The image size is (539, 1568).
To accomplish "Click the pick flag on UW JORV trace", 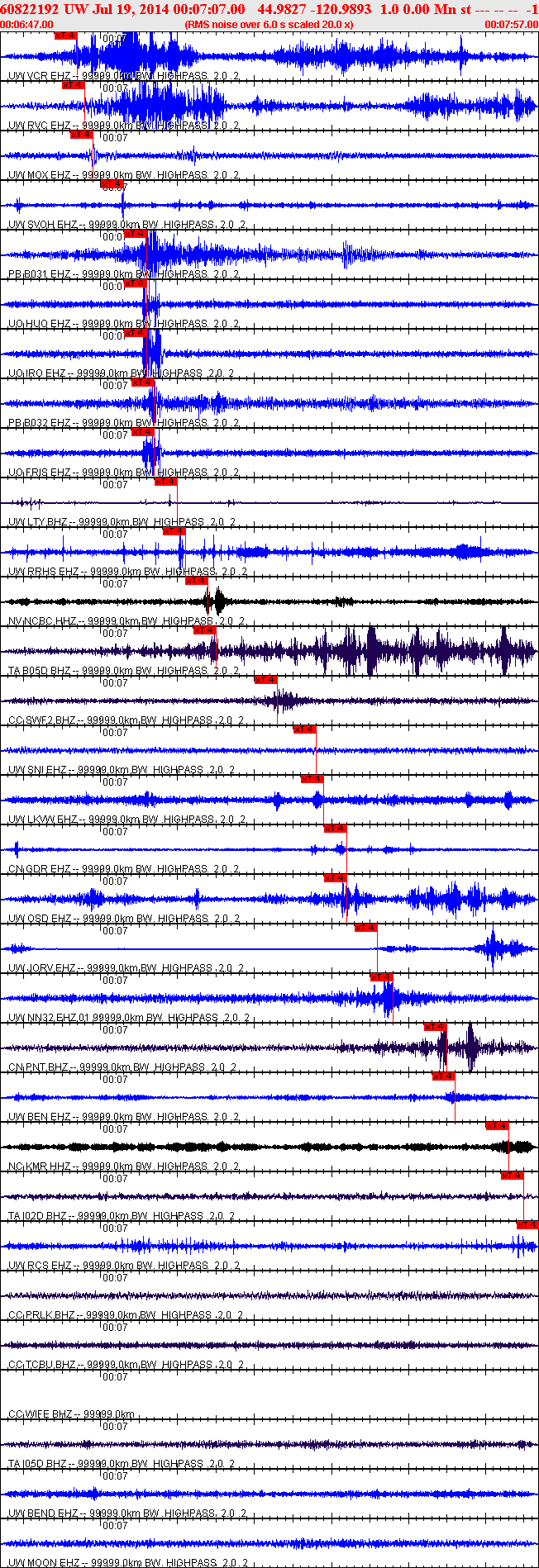I will pos(366,928).
